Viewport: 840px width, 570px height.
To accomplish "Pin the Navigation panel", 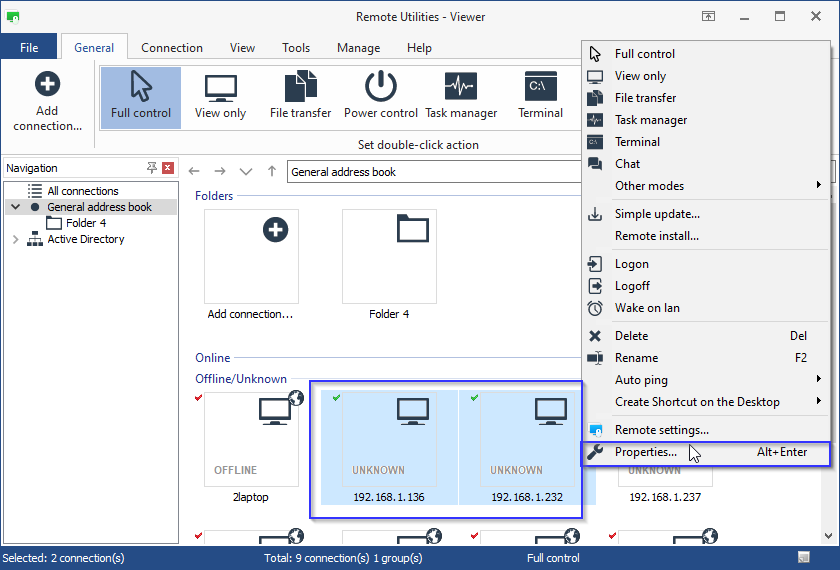I will tap(152, 168).
